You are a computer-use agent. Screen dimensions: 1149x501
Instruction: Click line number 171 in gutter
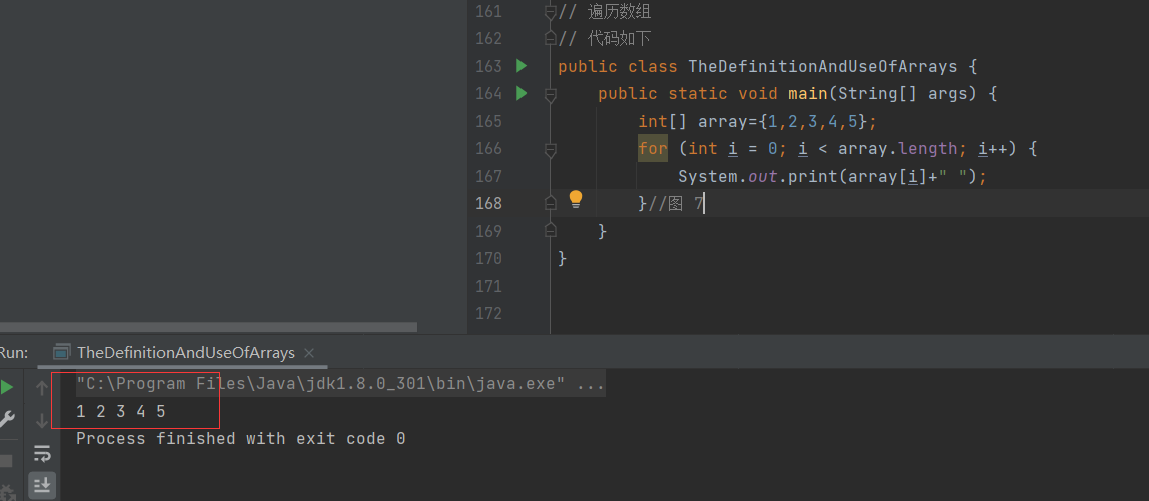tap(488, 286)
